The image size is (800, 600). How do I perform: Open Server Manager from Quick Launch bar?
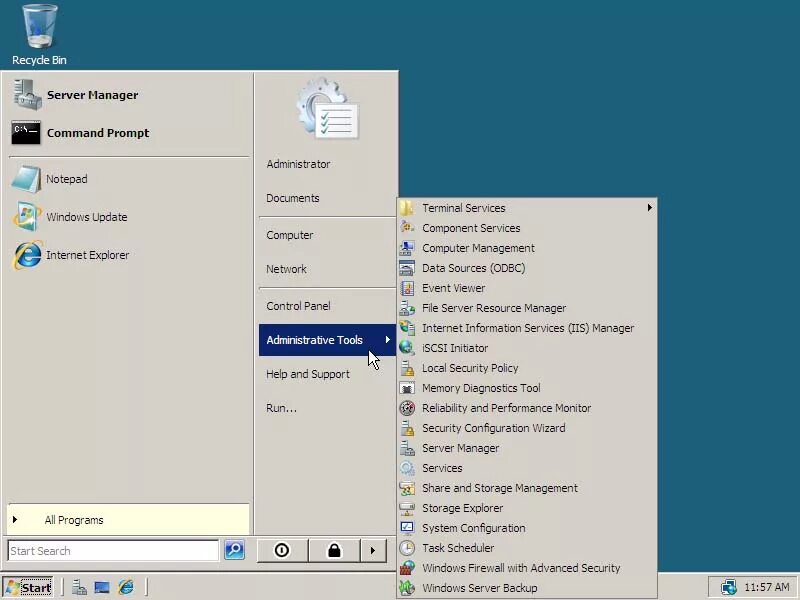(79, 588)
